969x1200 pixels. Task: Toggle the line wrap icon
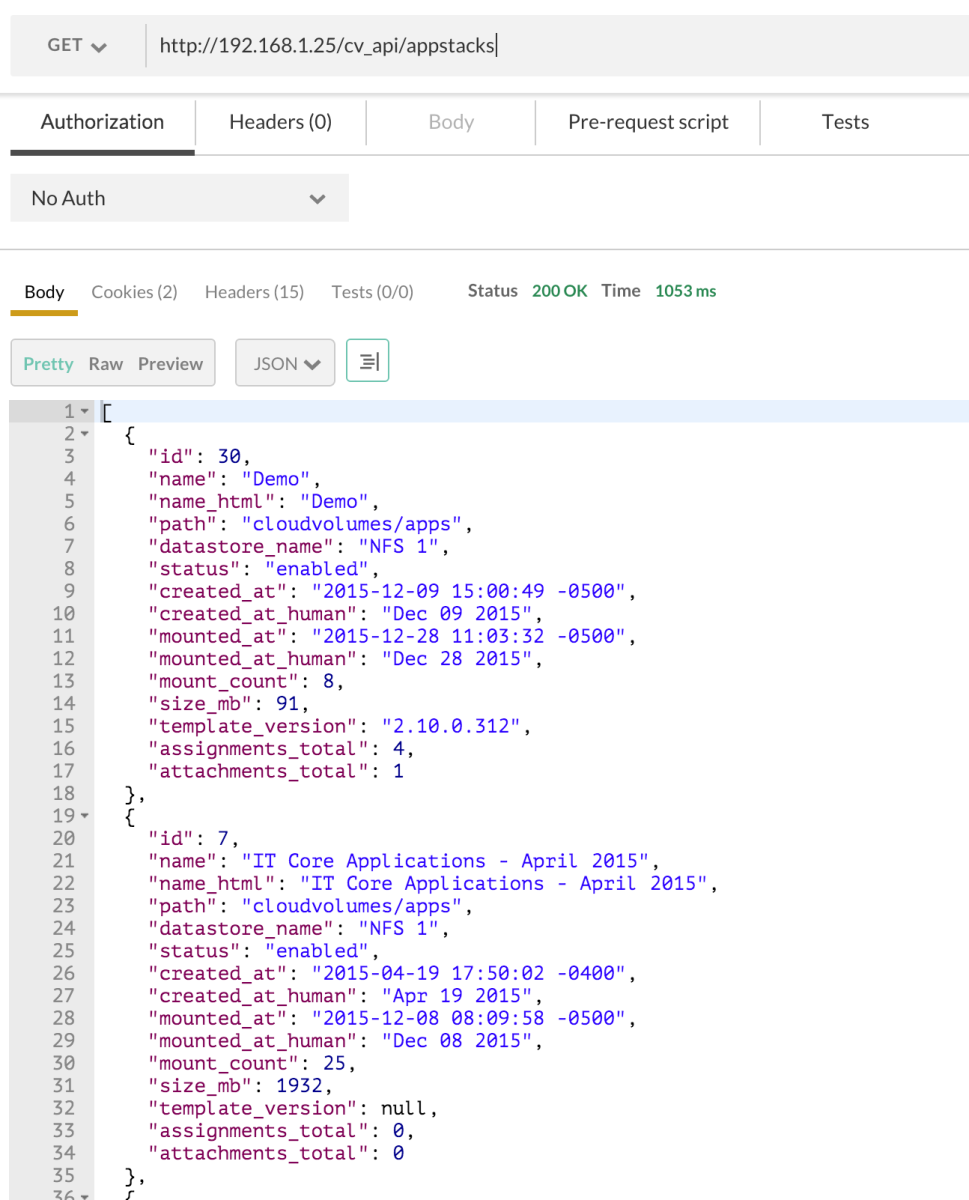[367, 361]
